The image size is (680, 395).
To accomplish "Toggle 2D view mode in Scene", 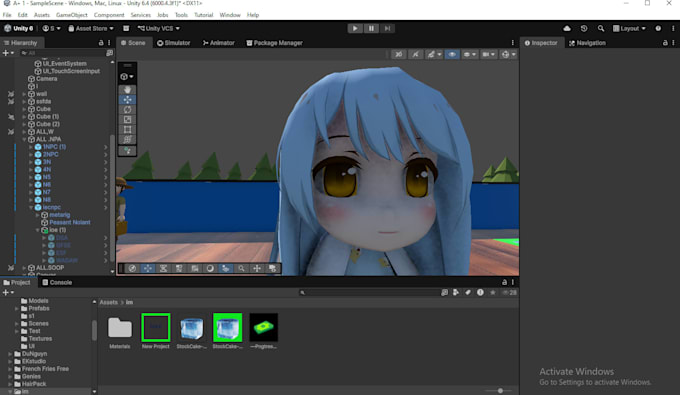I will click(x=398, y=54).
